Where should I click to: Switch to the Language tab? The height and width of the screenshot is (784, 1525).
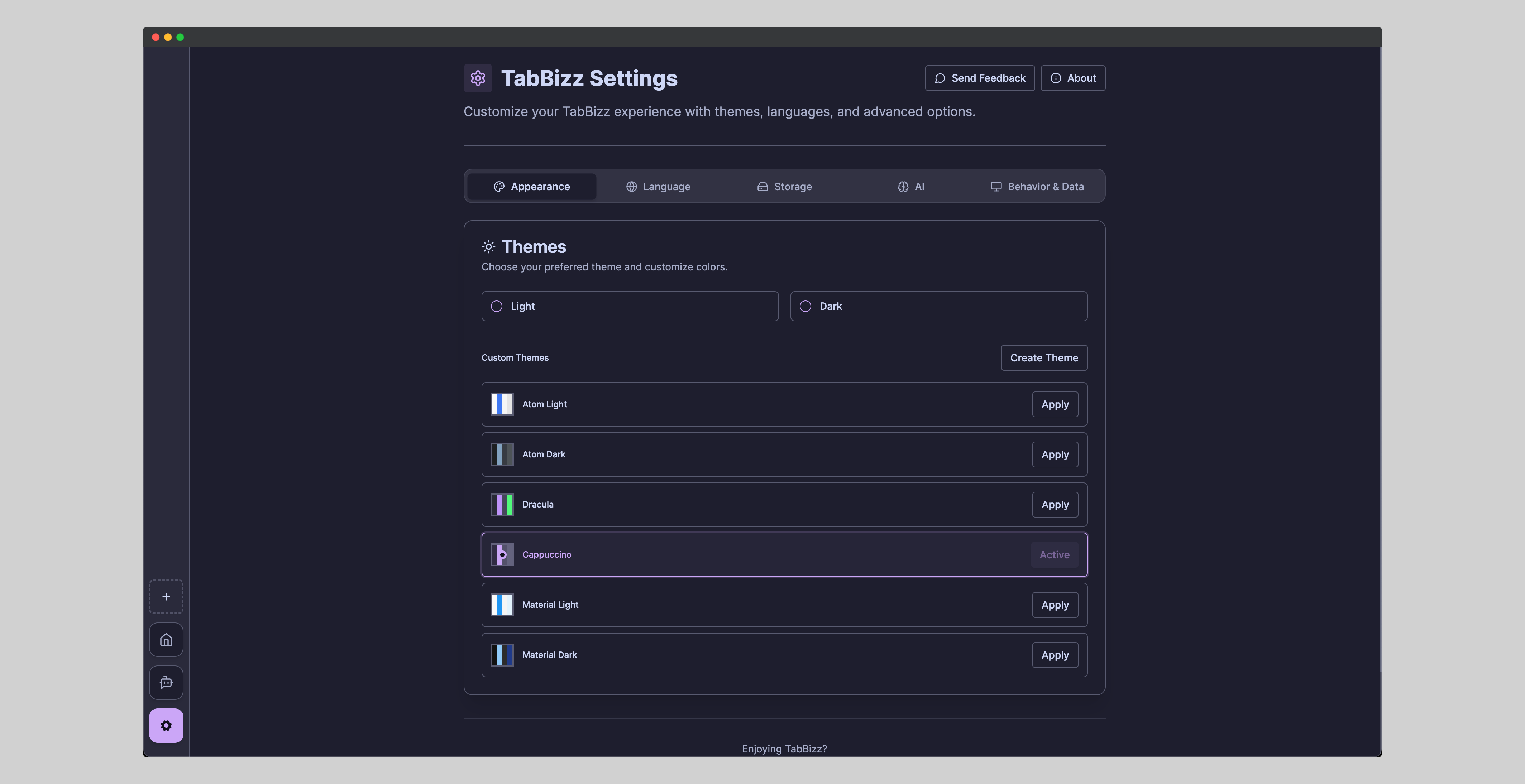pyautogui.click(x=658, y=186)
